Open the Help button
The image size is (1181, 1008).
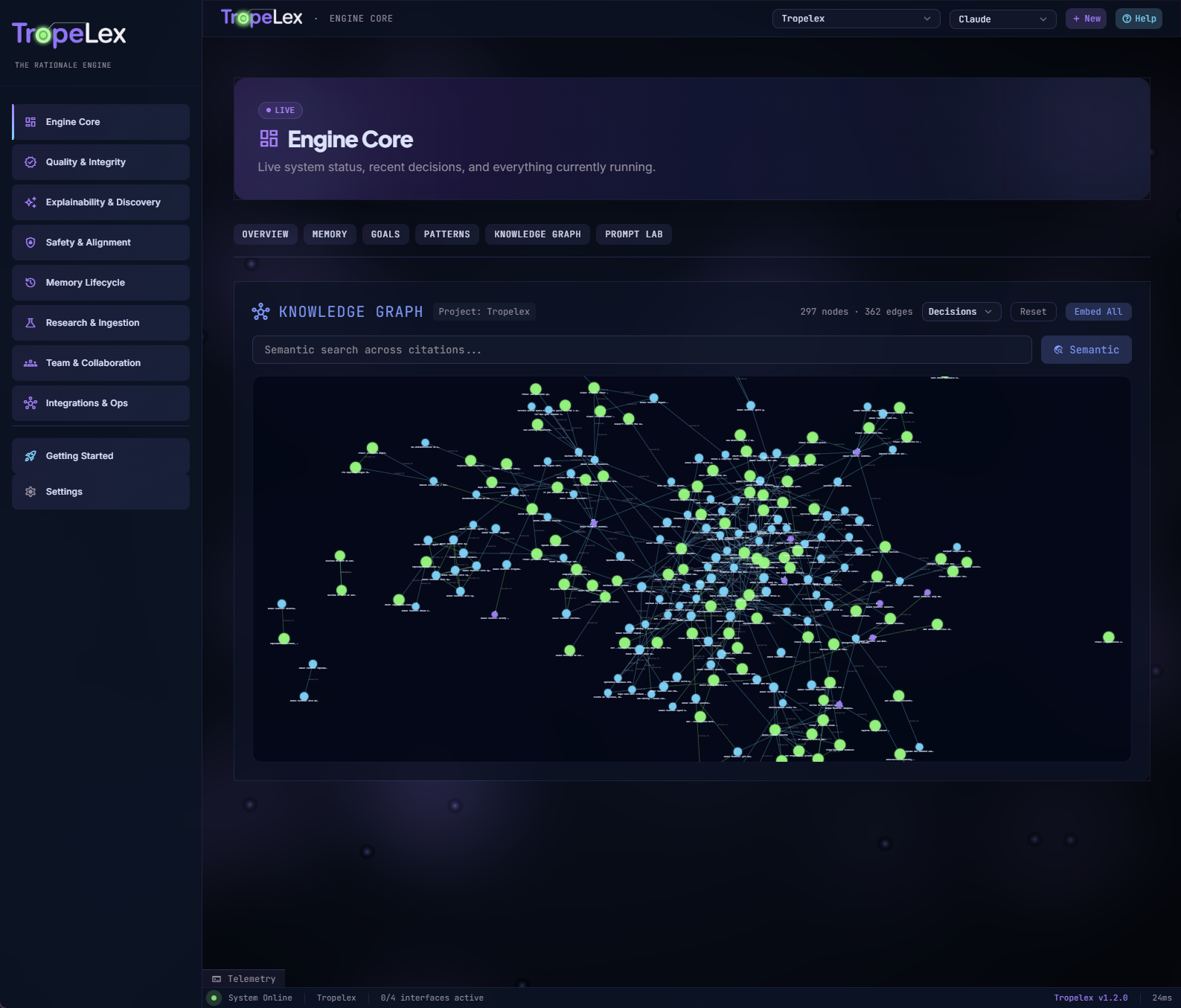(x=1139, y=19)
